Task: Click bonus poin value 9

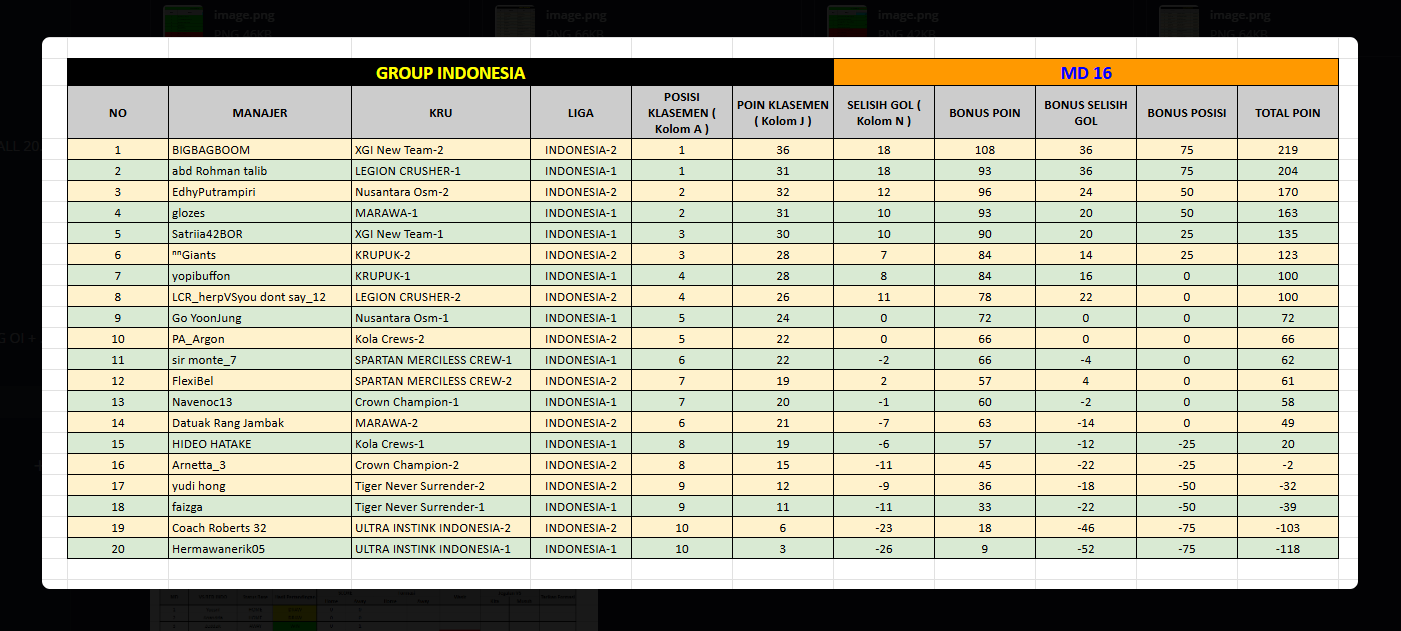Action: click(x=985, y=549)
